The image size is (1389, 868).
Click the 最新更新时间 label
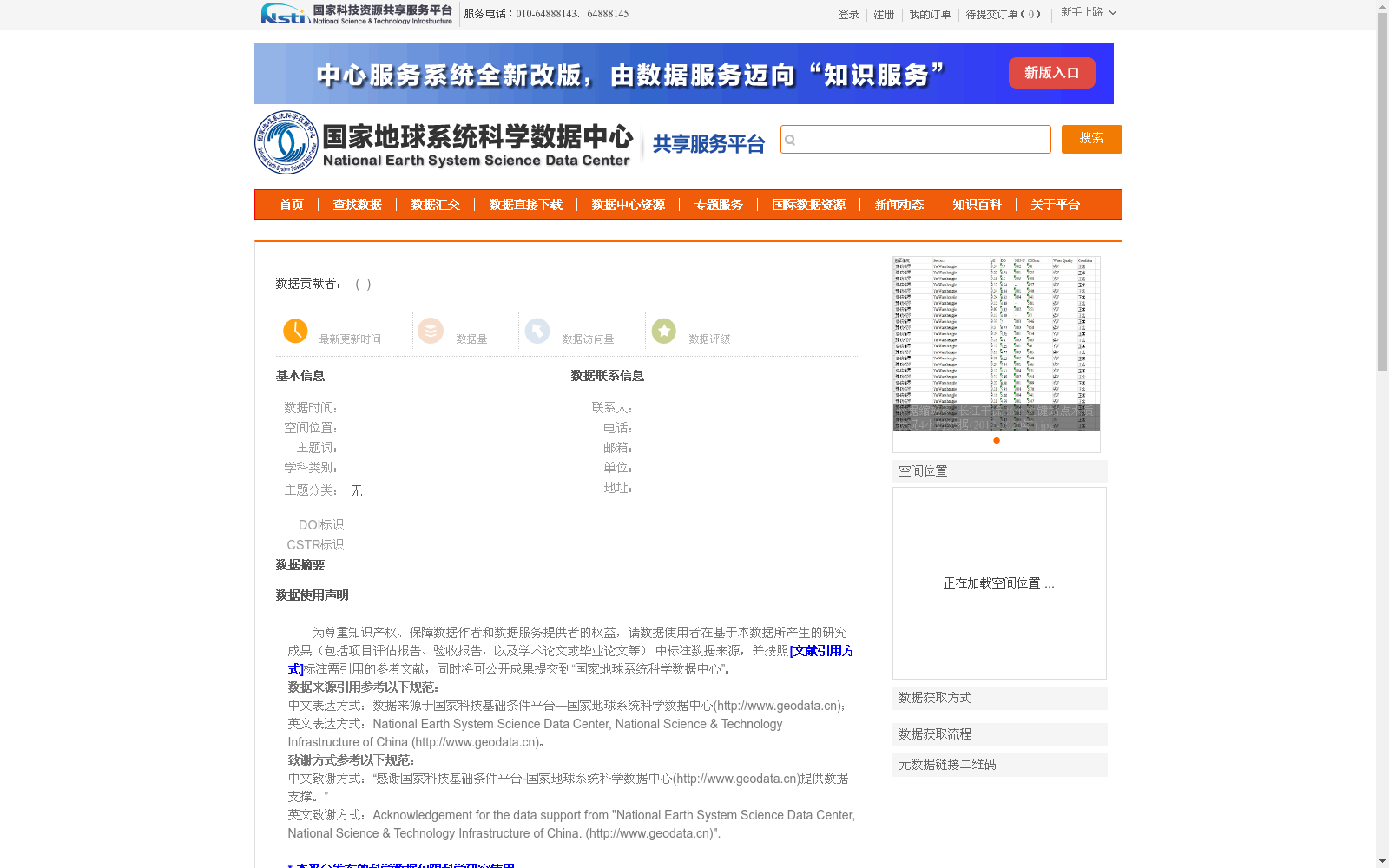tap(350, 339)
